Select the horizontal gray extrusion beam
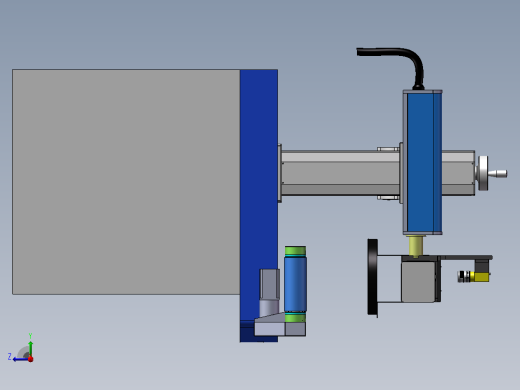Image resolution: width=520 pixels, height=390 pixels. 340,173
